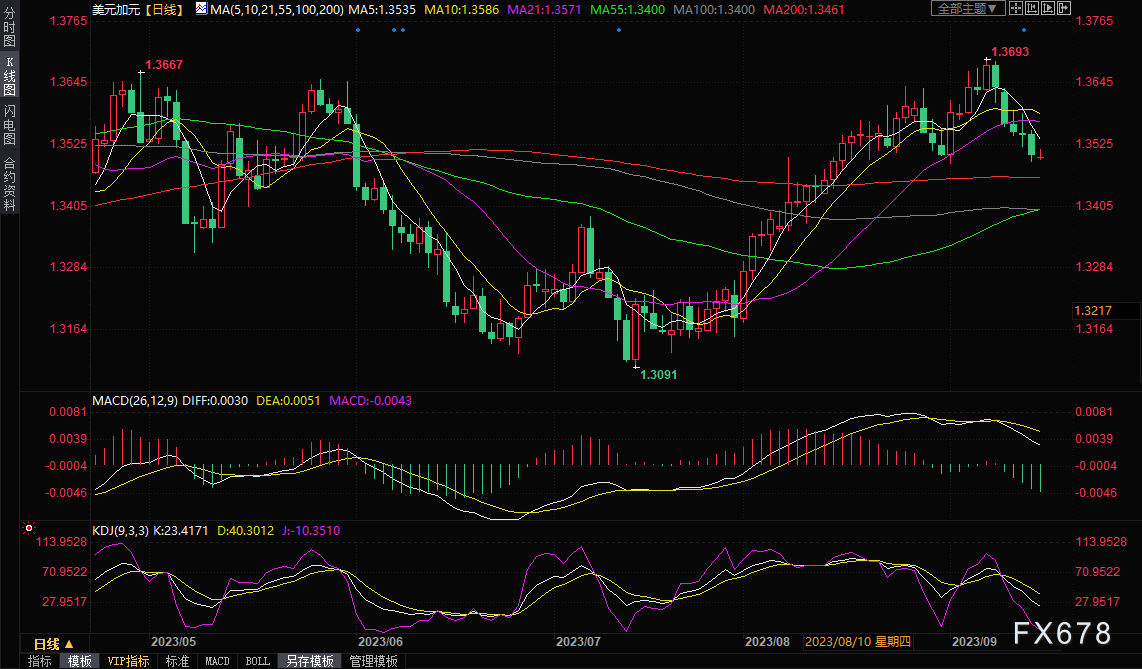The image size is (1142, 669).
Task: Open the 全部主题 dropdown
Action: tap(968, 8)
